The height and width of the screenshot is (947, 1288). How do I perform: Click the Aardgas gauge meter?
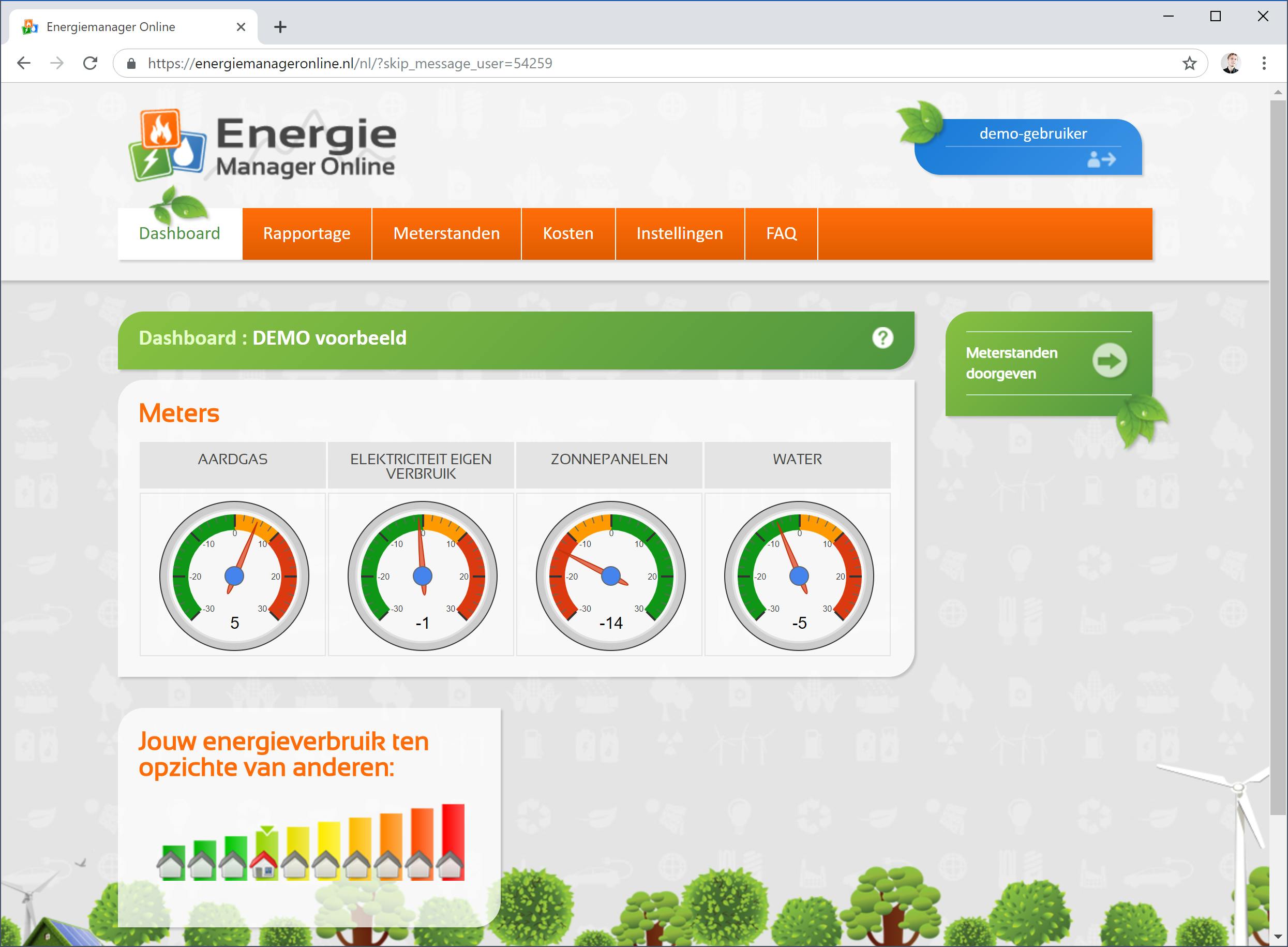tap(234, 575)
